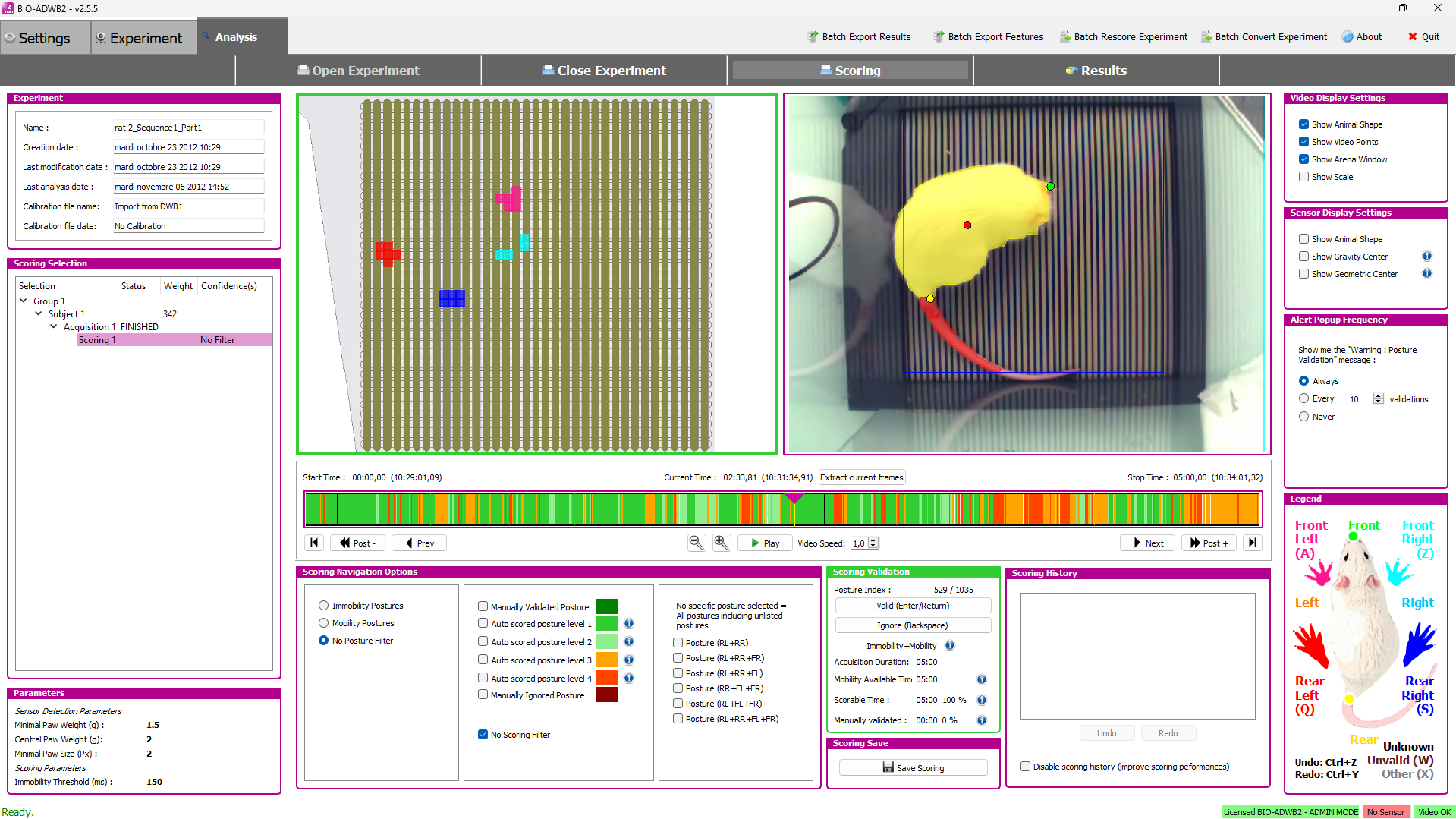Click info icon beside Auto scored level 1
This screenshot has width=1456, height=819.
[x=629, y=624]
